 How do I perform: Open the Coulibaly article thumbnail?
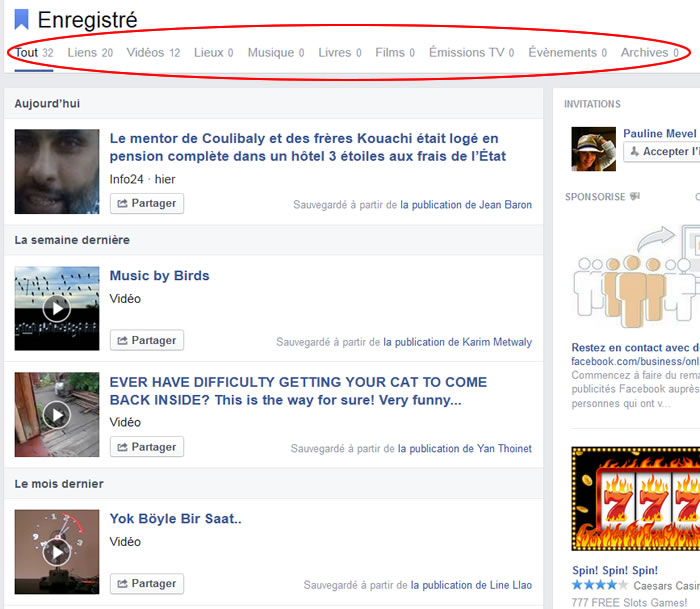click(57, 171)
